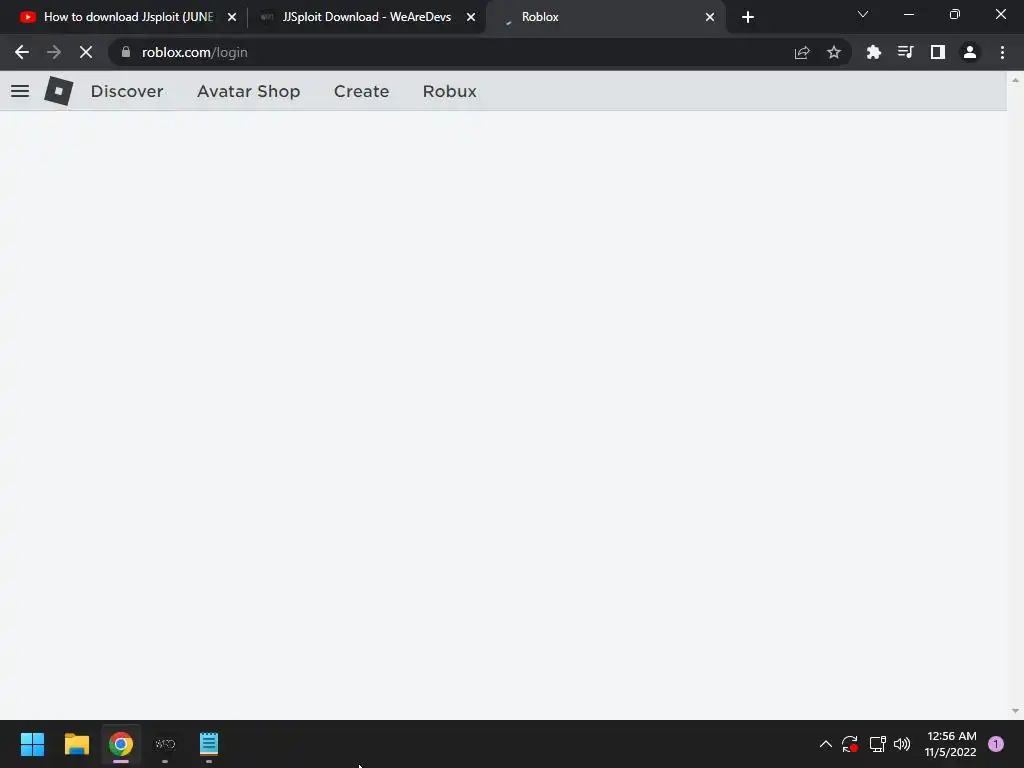View site information via lock icon
This screenshot has height=768, width=1024.
[x=126, y=52]
